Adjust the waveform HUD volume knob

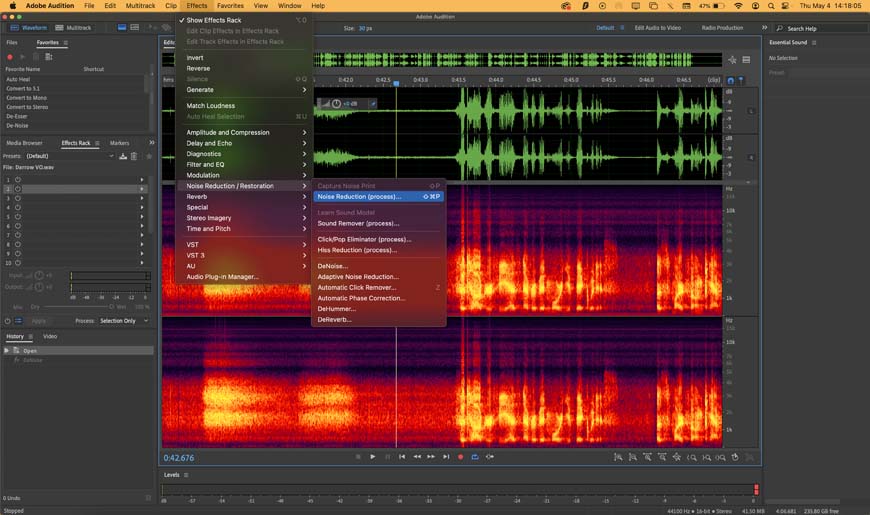click(x=337, y=103)
